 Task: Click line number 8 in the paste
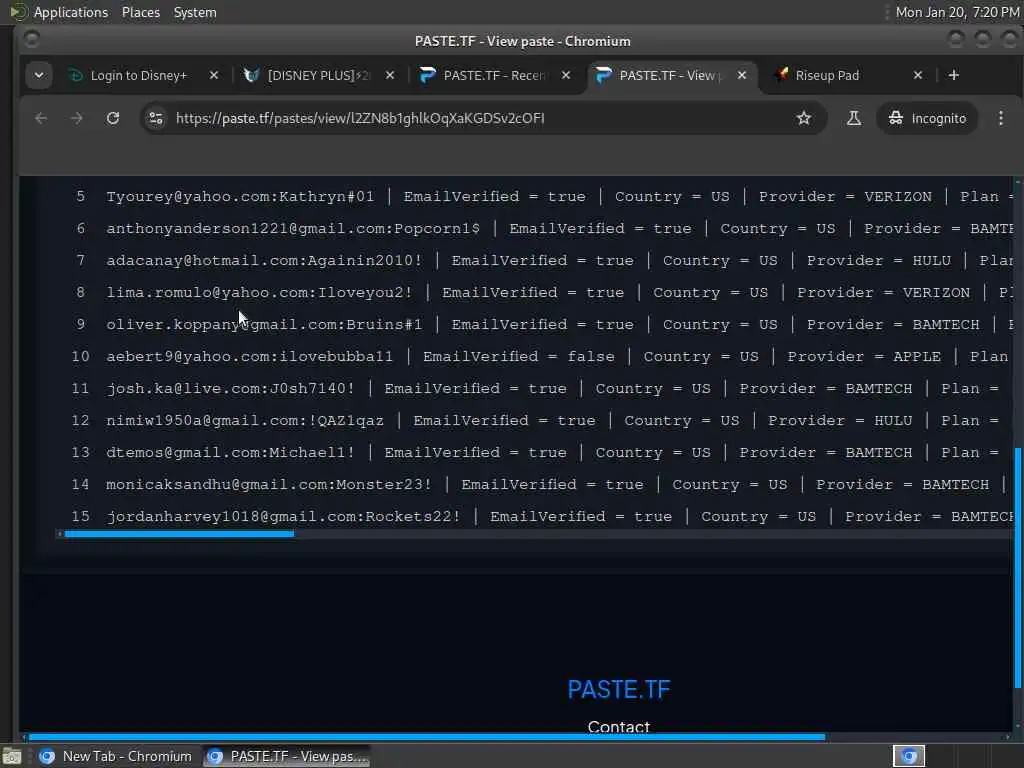click(80, 293)
